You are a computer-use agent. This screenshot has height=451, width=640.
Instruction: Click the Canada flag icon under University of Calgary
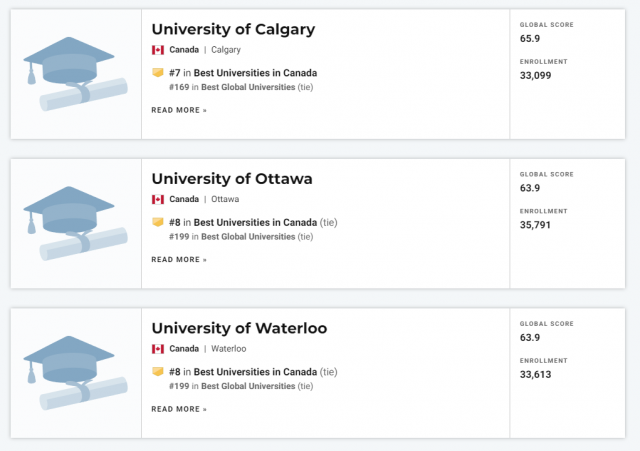coord(158,50)
